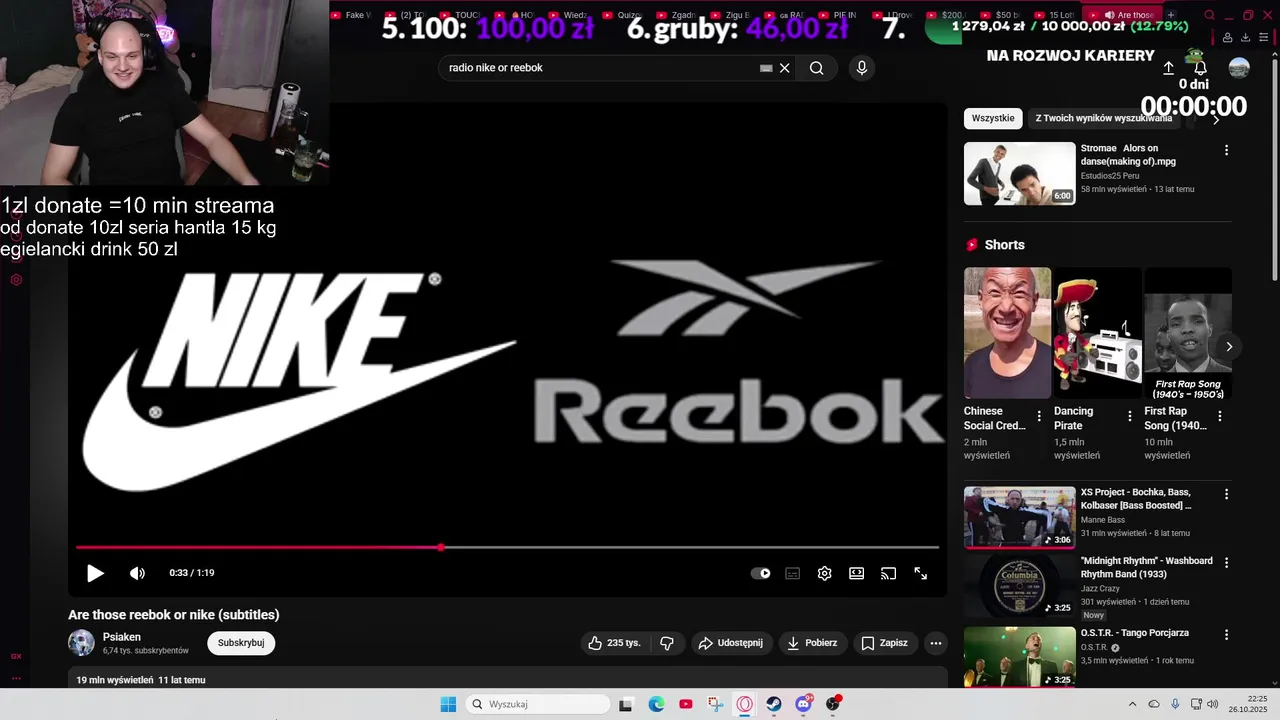
Task: Show hidden tray icons chevron
Action: (1132, 704)
